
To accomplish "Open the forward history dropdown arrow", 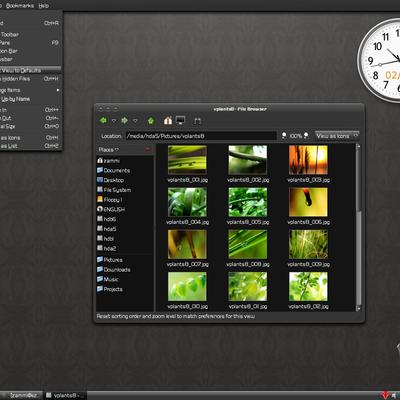I will tap(135, 121).
